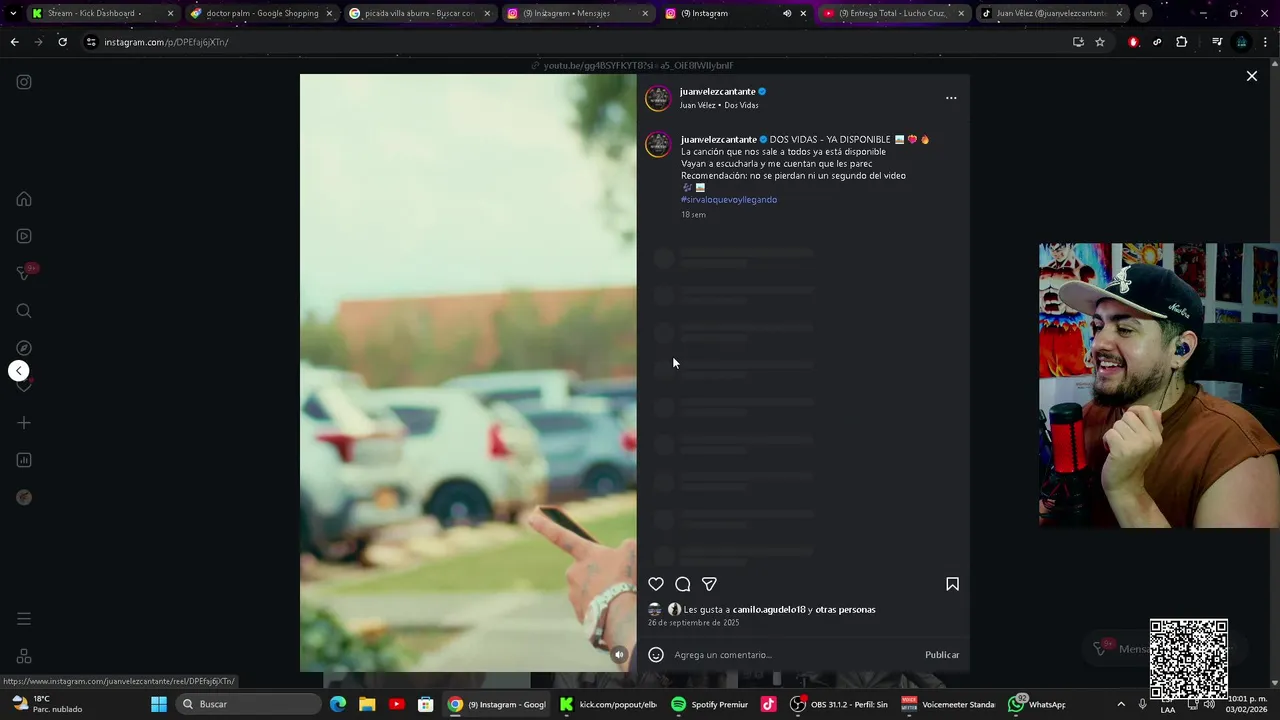The image size is (1280, 720).
Task: View 'otras personas' who liked the post
Action: coord(845,610)
